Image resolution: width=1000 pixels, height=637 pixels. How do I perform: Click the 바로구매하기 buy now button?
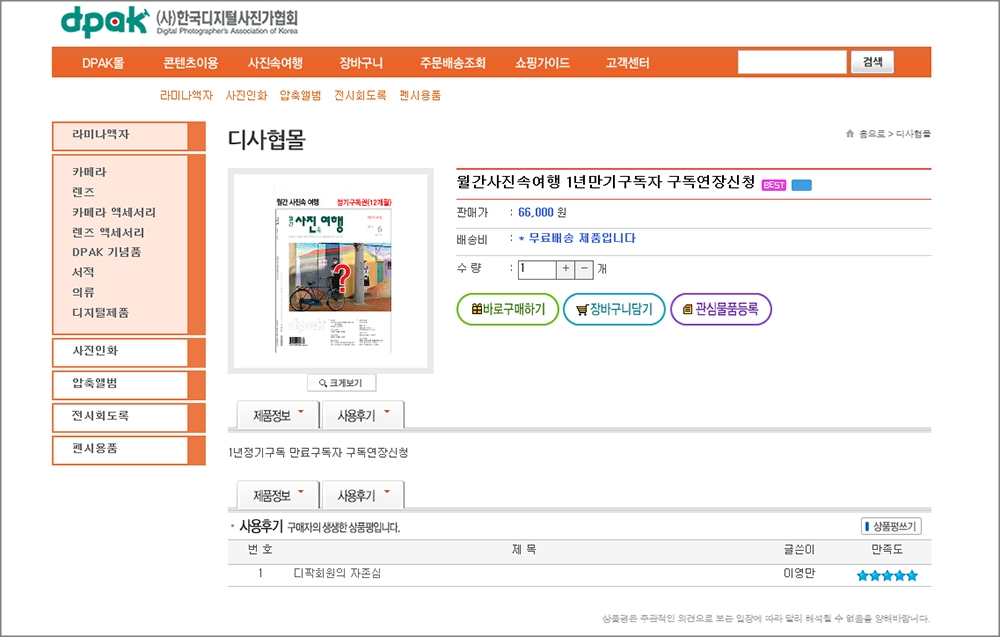point(507,309)
